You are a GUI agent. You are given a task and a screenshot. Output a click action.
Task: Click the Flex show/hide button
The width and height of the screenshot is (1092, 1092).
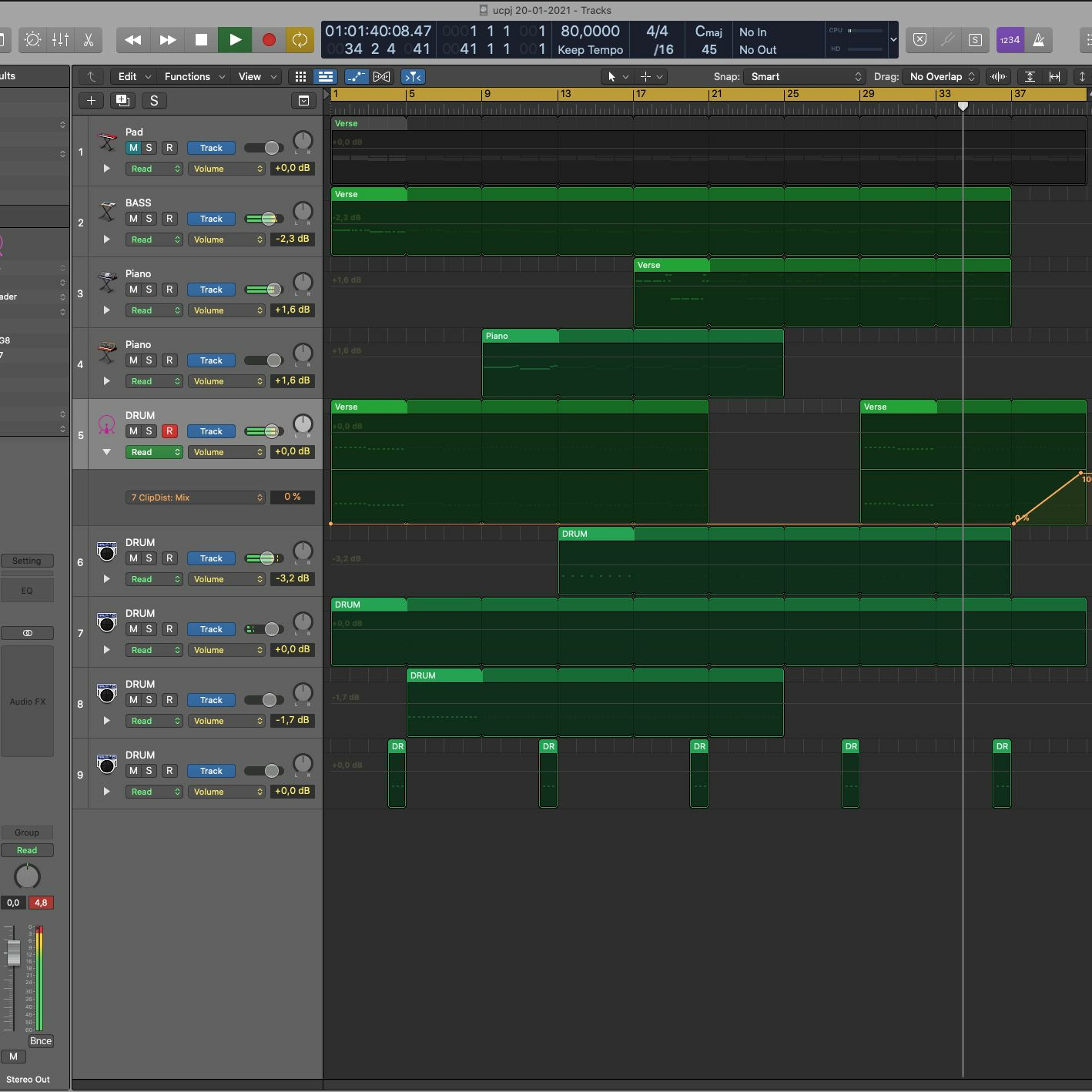click(381, 77)
